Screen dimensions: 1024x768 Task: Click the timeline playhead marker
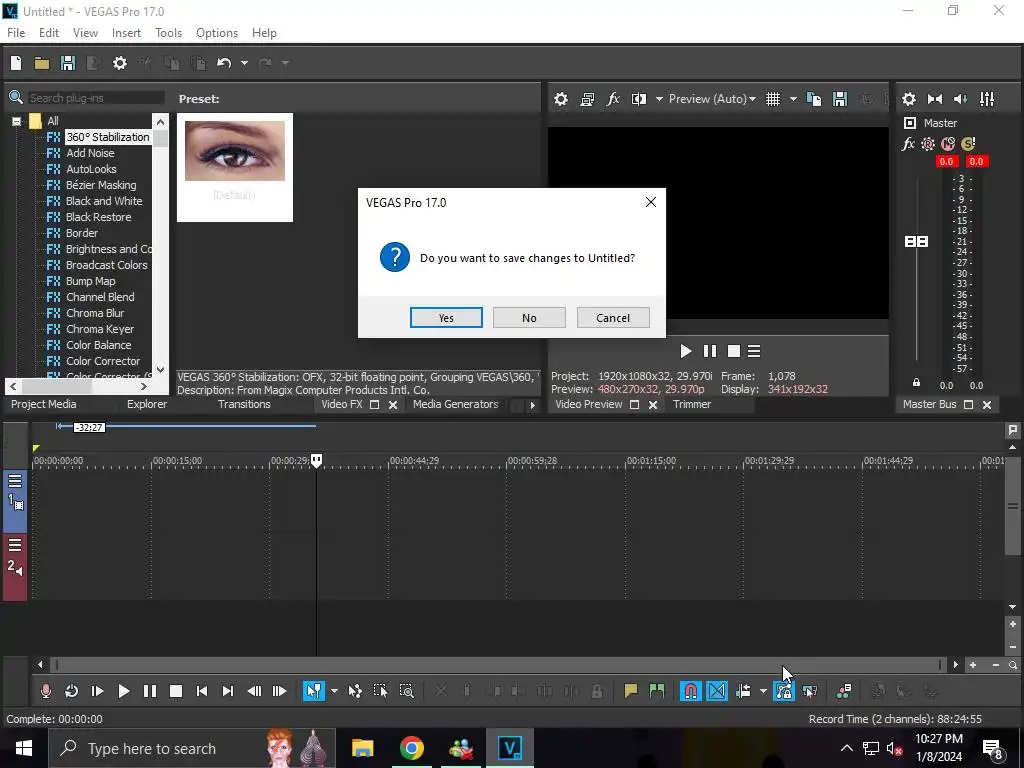tap(316, 461)
